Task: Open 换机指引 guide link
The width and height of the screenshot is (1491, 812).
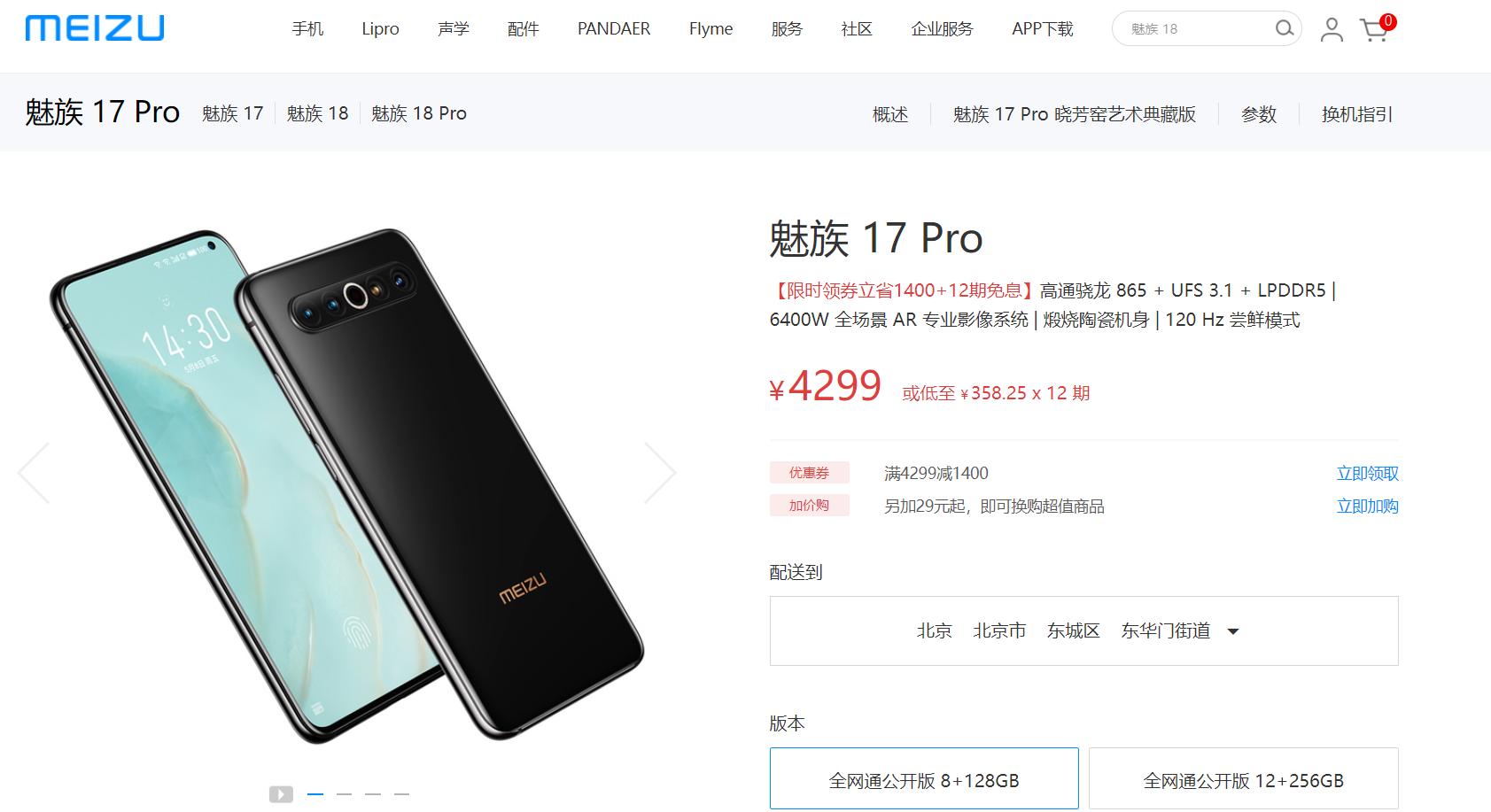Action: [x=1356, y=114]
